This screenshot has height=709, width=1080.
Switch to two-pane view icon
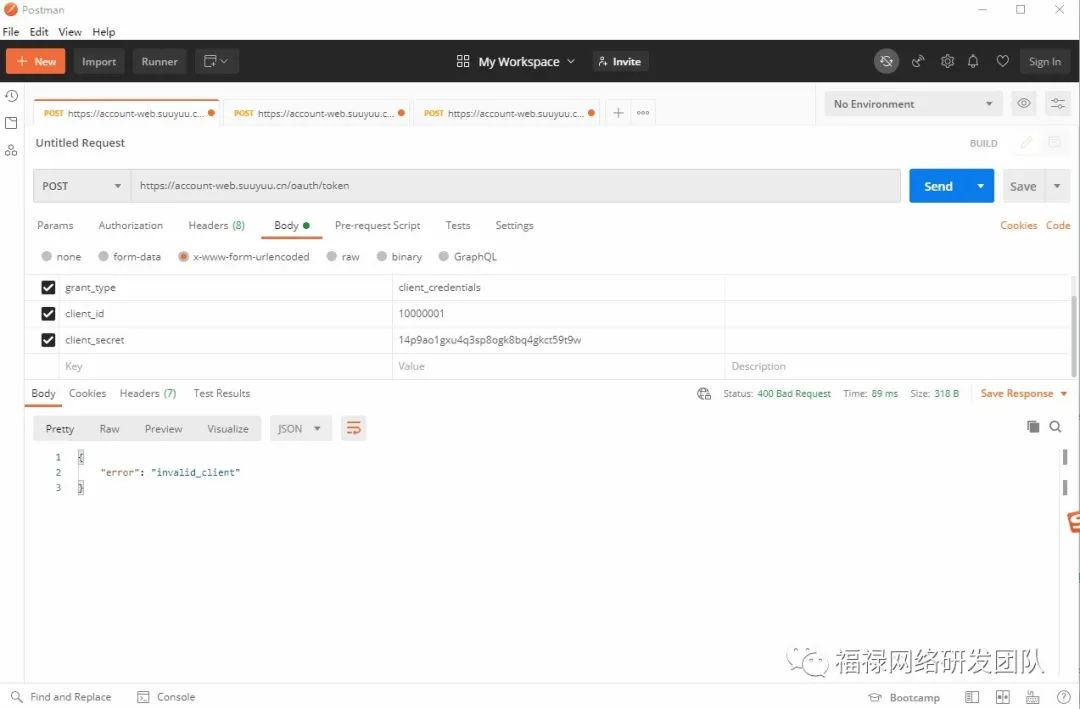point(1003,697)
